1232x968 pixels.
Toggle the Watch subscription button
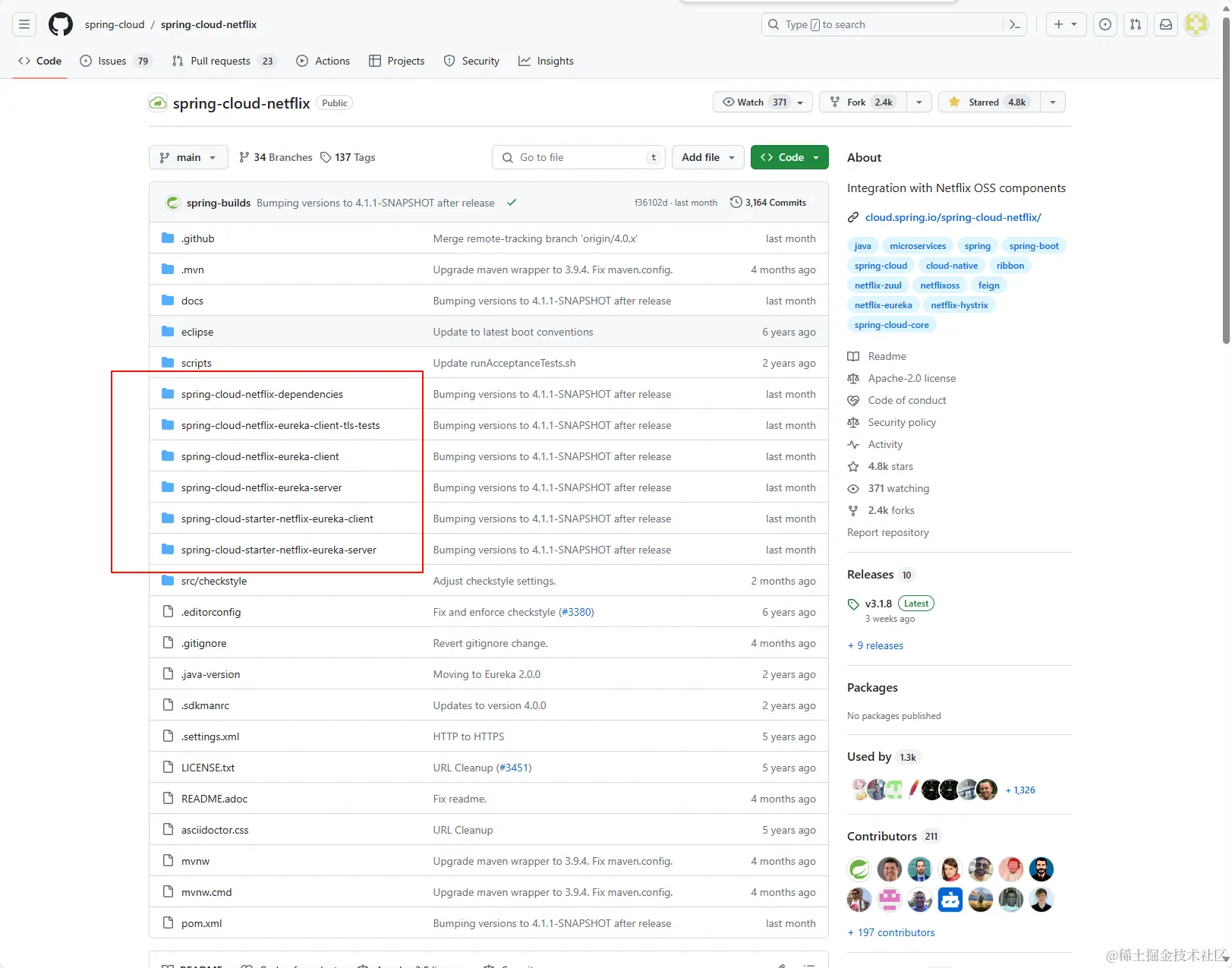(x=762, y=102)
